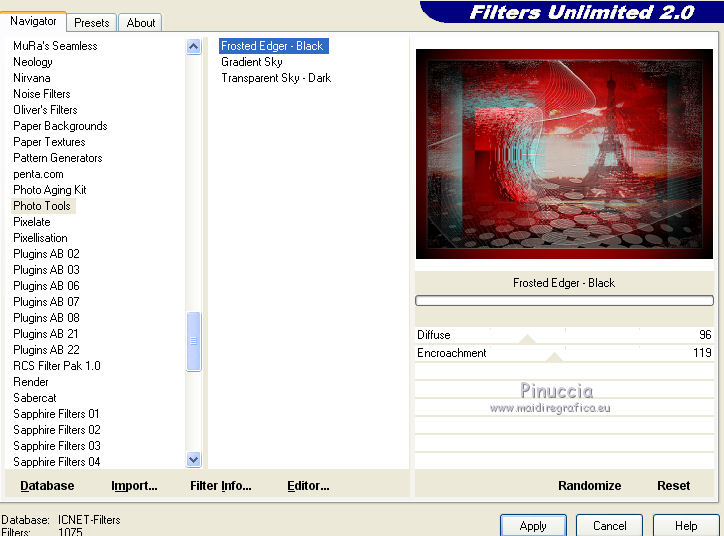724x536 pixels.
Task: Apply the filter
Action: [x=533, y=526]
